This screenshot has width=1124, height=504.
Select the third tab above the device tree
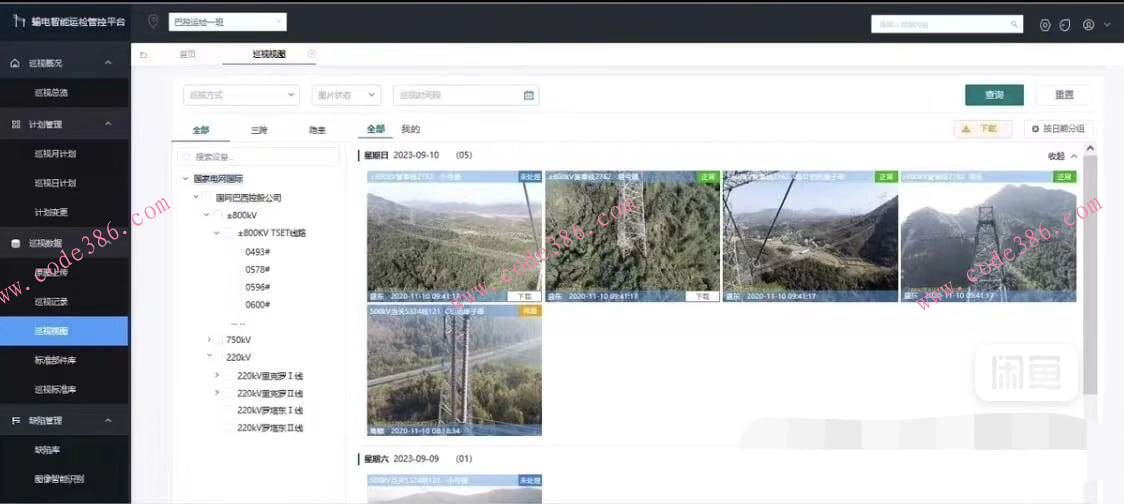pos(317,130)
